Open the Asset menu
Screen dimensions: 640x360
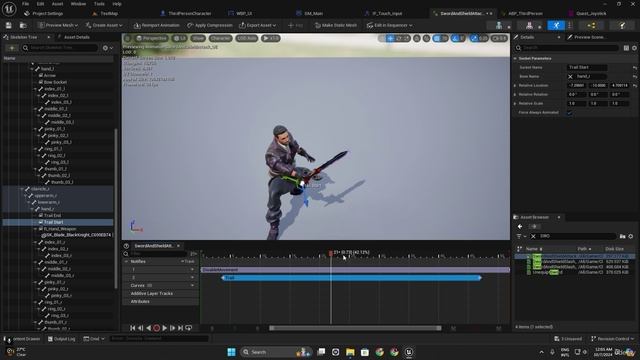point(57,4)
